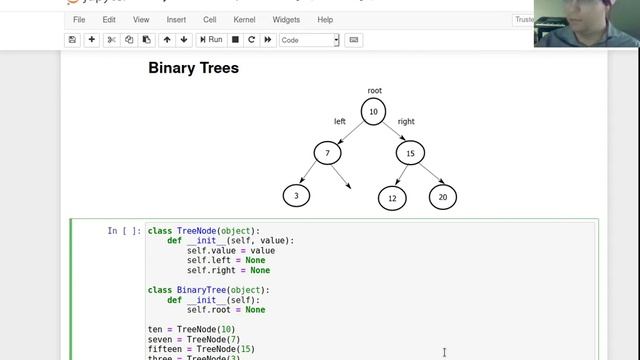Cut the selected cell with the scissors icon

click(111, 40)
